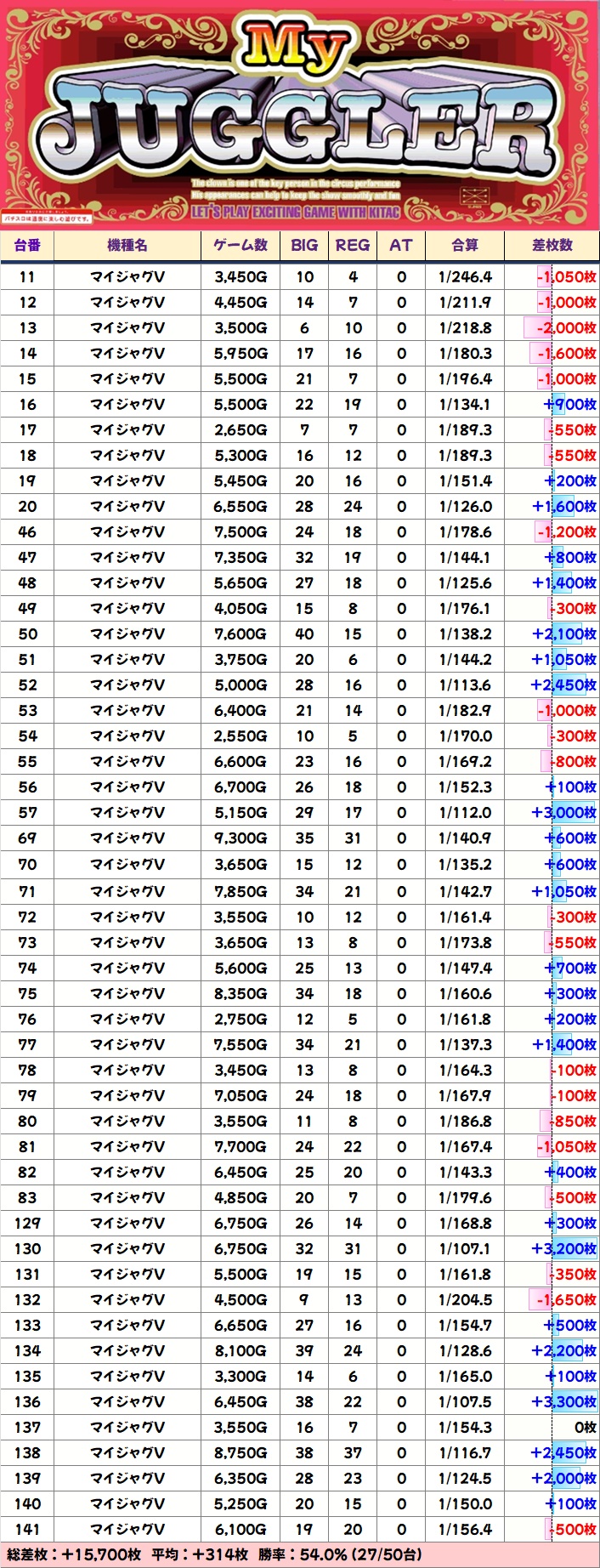Screen dimensions: 600x1568
Task: Click the 合算 column header
Action: 465,245
